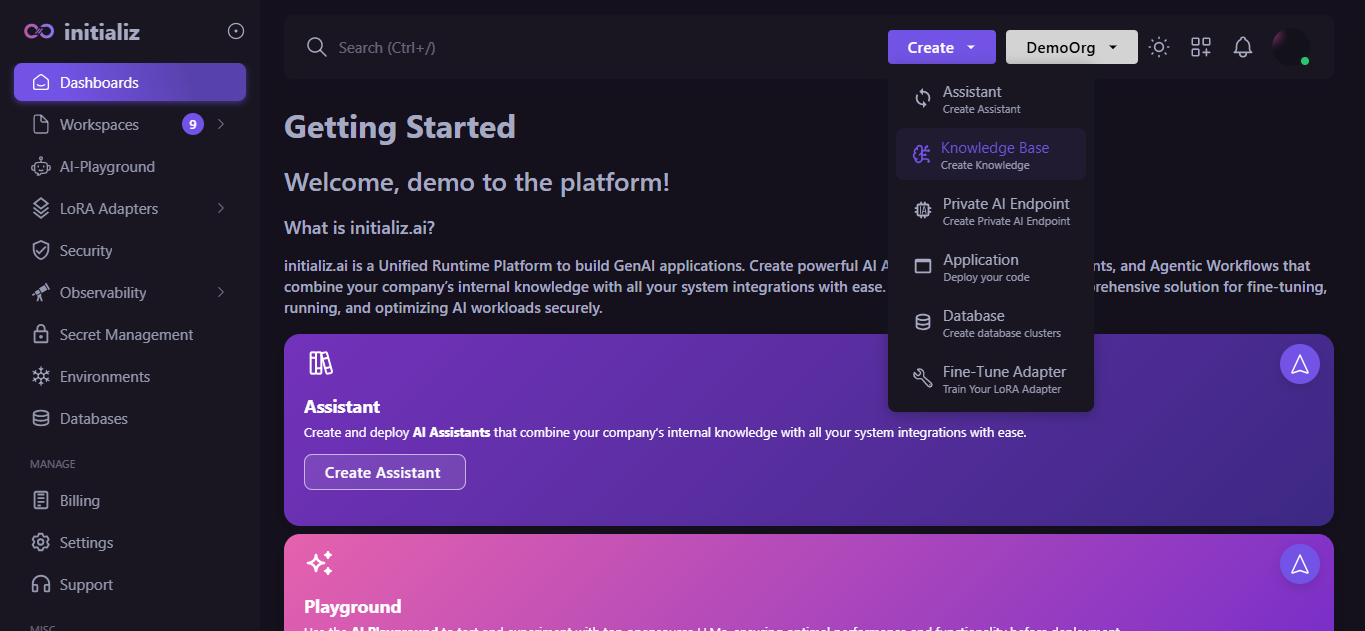Click the AI-Playground robot icon
This screenshot has height=631, width=1365.
pos(41,166)
